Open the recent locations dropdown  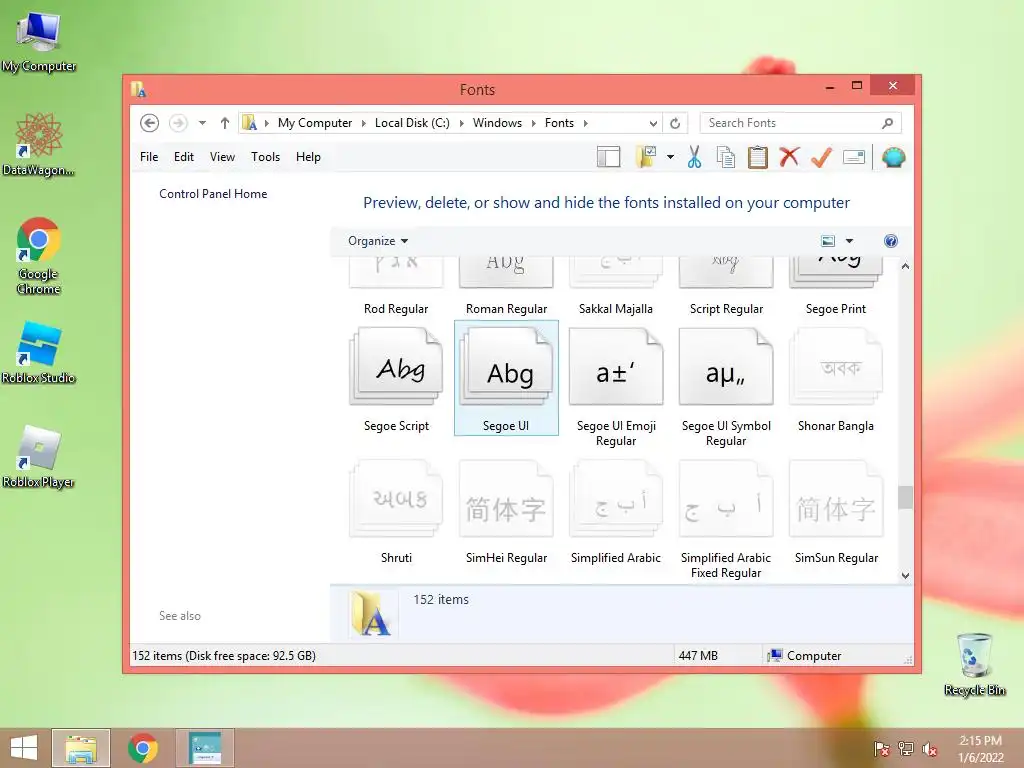click(202, 123)
